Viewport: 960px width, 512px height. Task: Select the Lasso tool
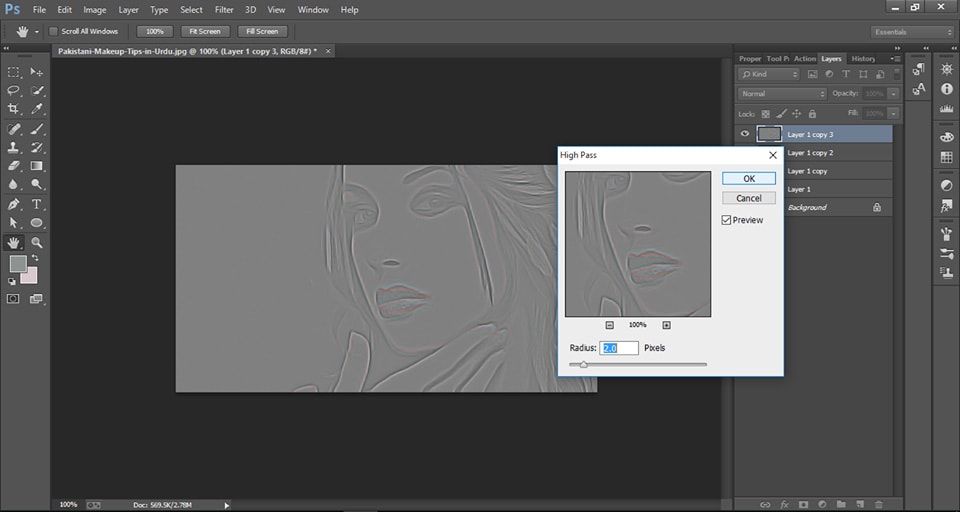pyautogui.click(x=14, y=90)
